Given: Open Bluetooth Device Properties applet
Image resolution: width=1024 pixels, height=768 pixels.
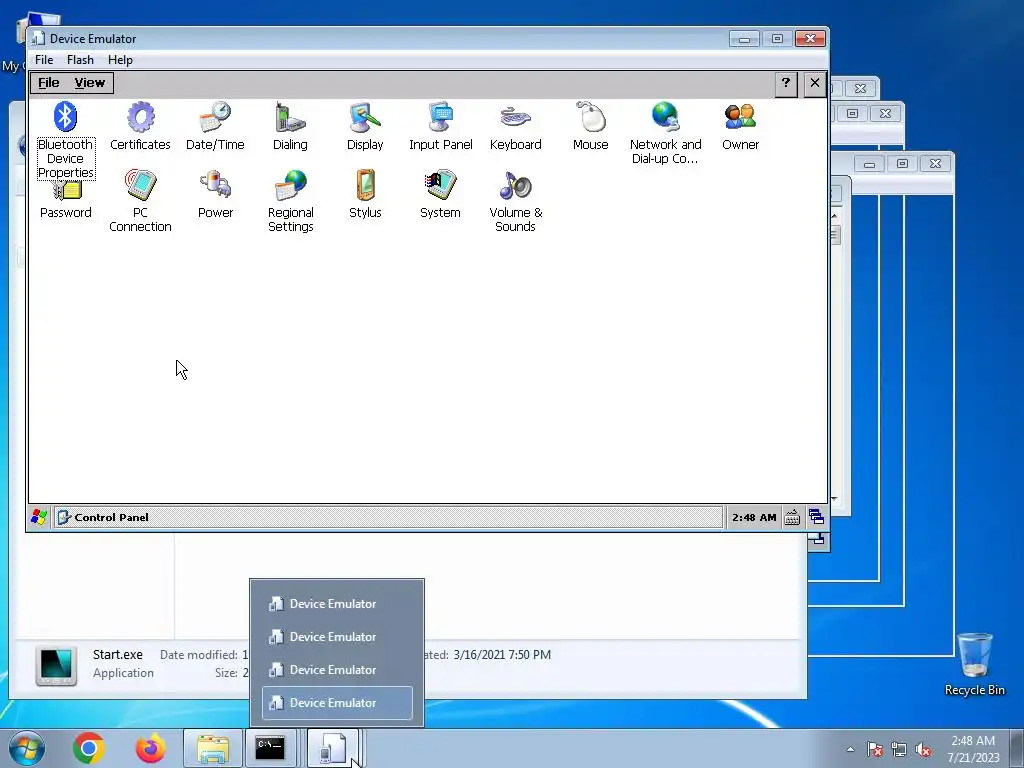Looking at the screenshot, I should click(65, 140).
